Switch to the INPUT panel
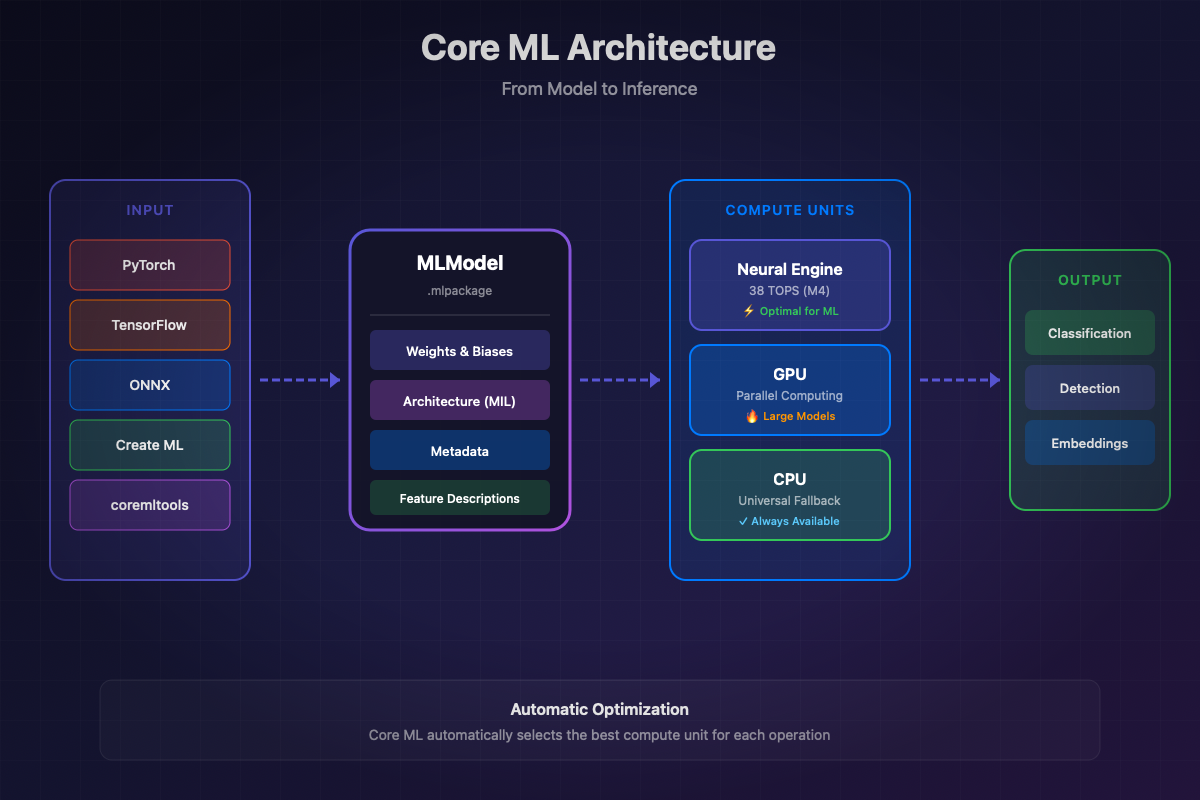The height and width of the screenshot is (800, 1200). pos(150,210)
